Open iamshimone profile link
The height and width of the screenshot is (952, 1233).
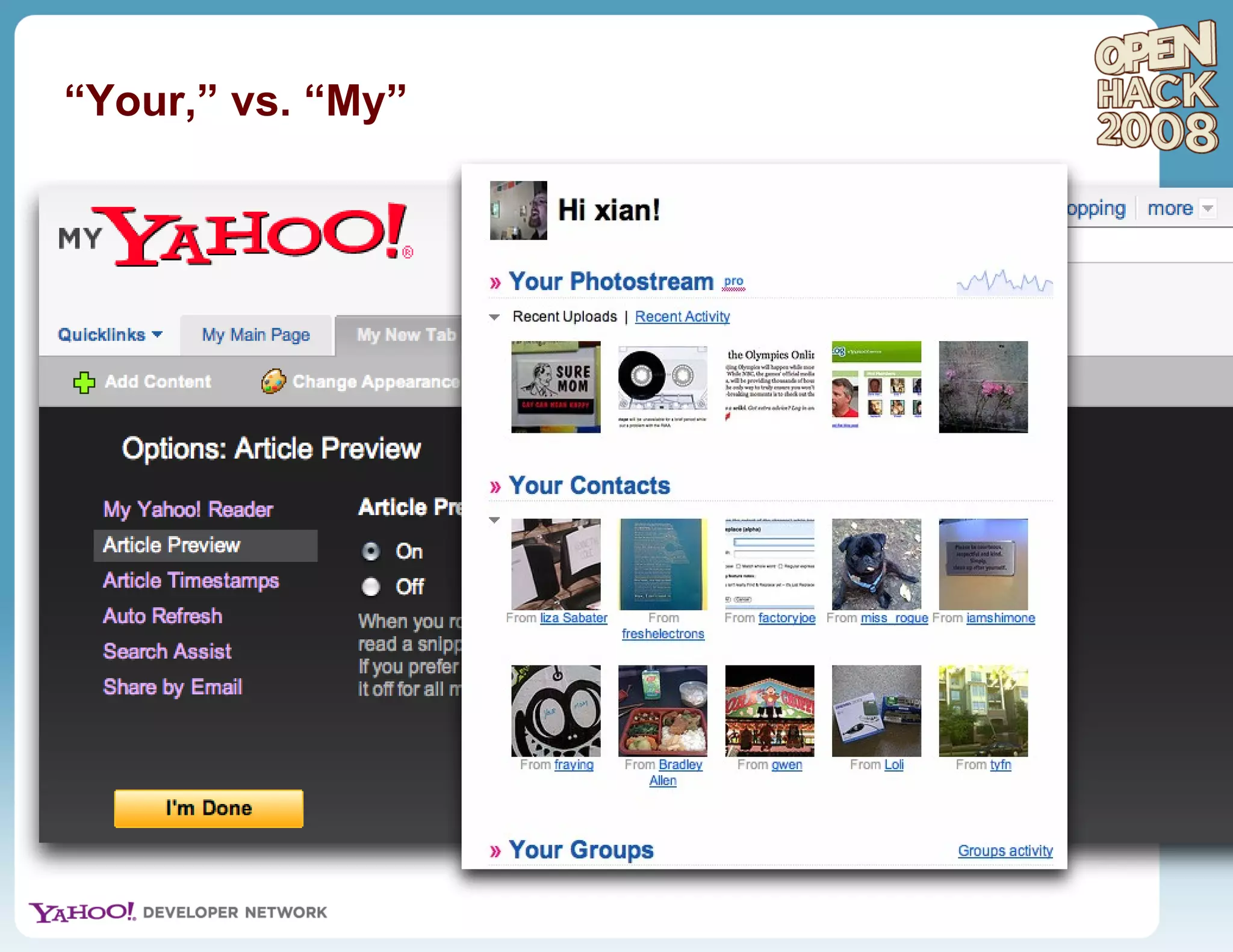(1001, 618)
